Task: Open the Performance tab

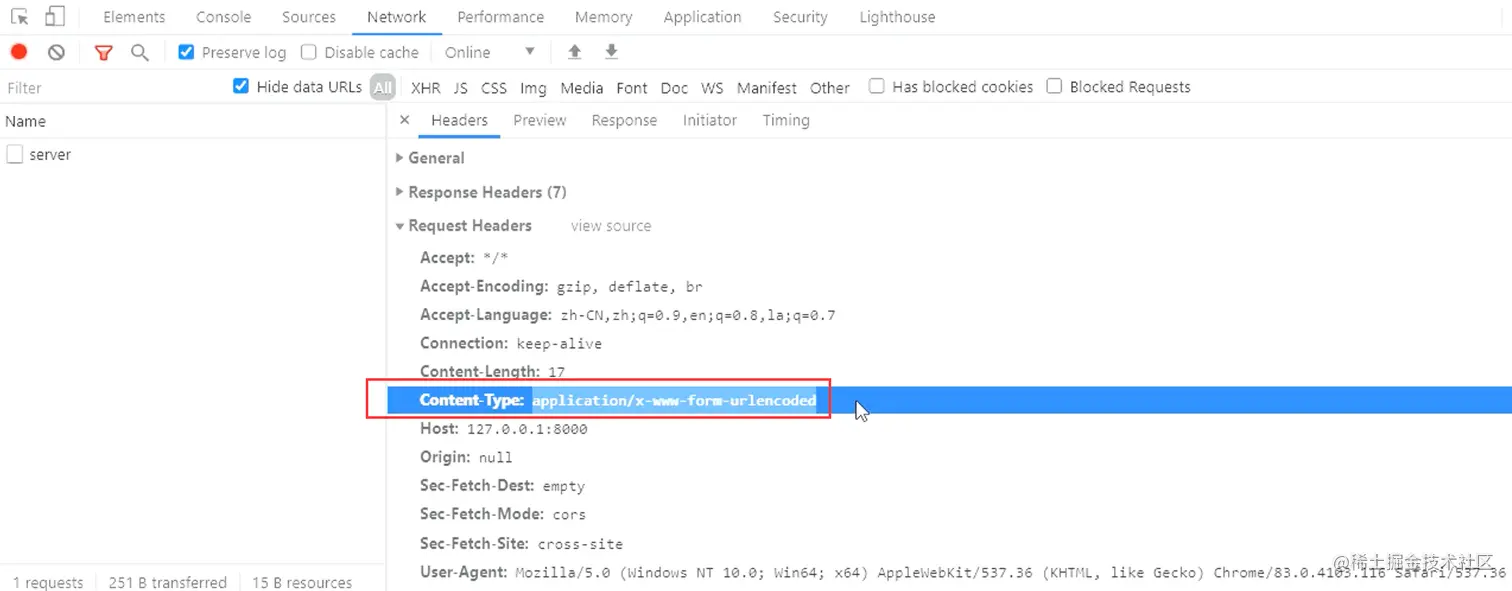Action: (501, 17)
